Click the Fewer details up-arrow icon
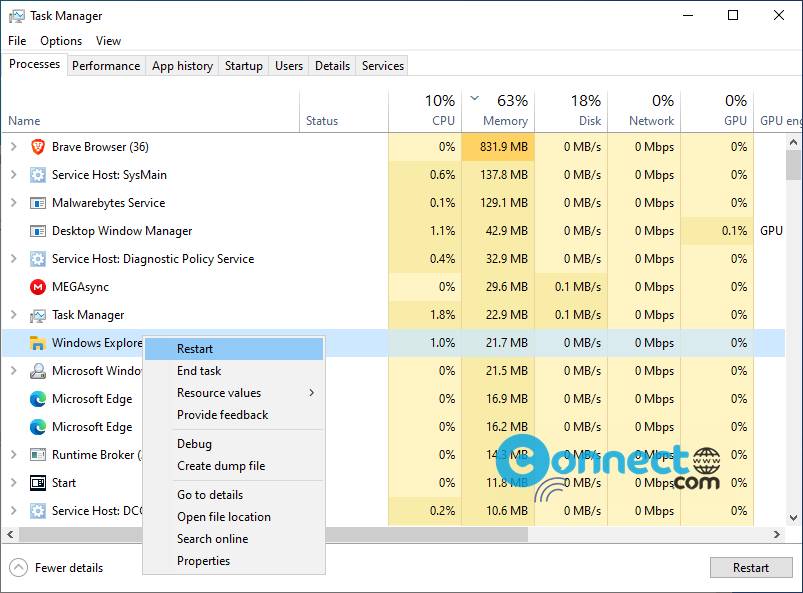The height and width of the screenshot is (593, 803). (18, 567)
